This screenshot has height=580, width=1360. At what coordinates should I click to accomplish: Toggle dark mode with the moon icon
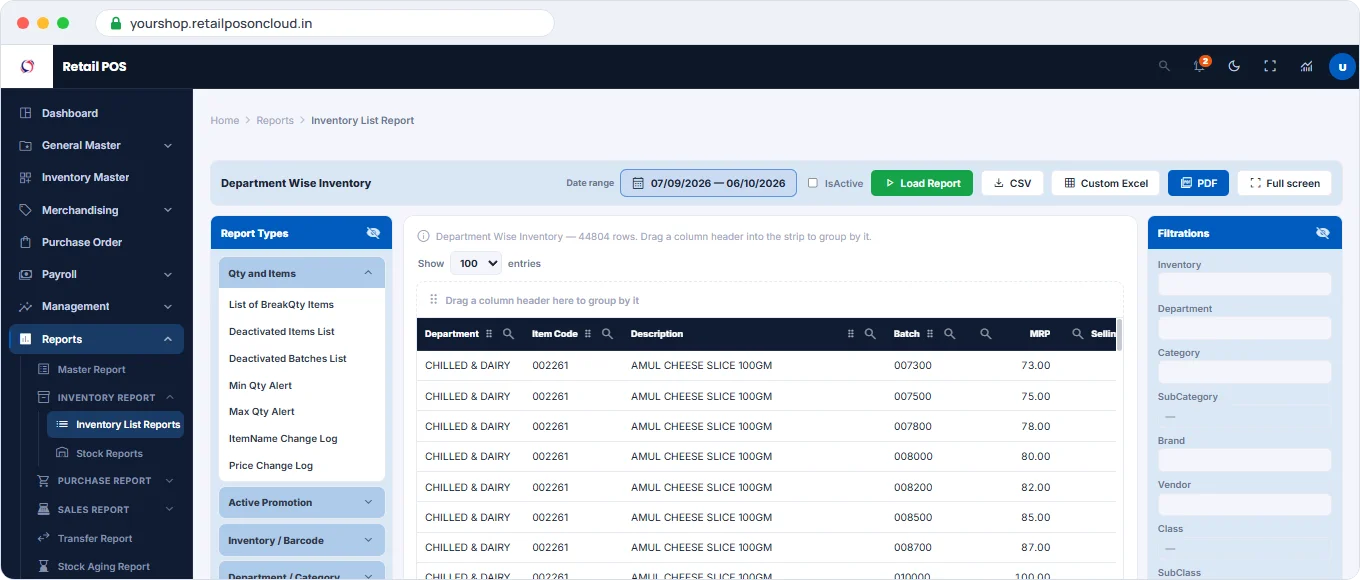(x=1234, y=66)
